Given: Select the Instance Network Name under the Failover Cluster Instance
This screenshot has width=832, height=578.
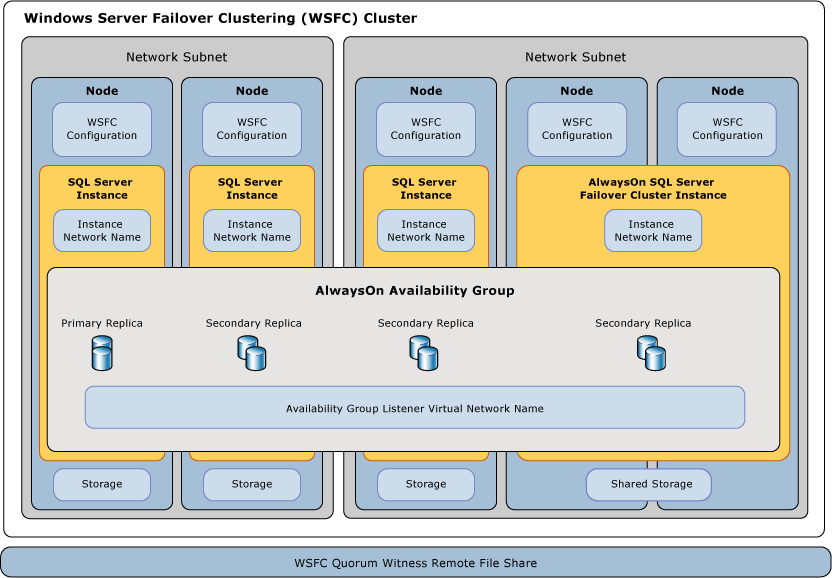Looking at the screenshot, I should click(x=653, y=230).
